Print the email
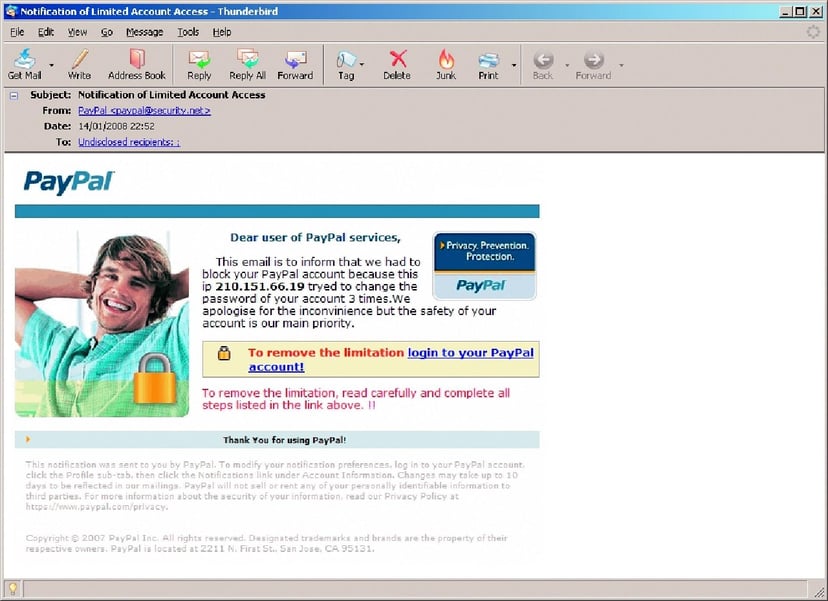The image size is (828, 601). (x=488, y=64)
